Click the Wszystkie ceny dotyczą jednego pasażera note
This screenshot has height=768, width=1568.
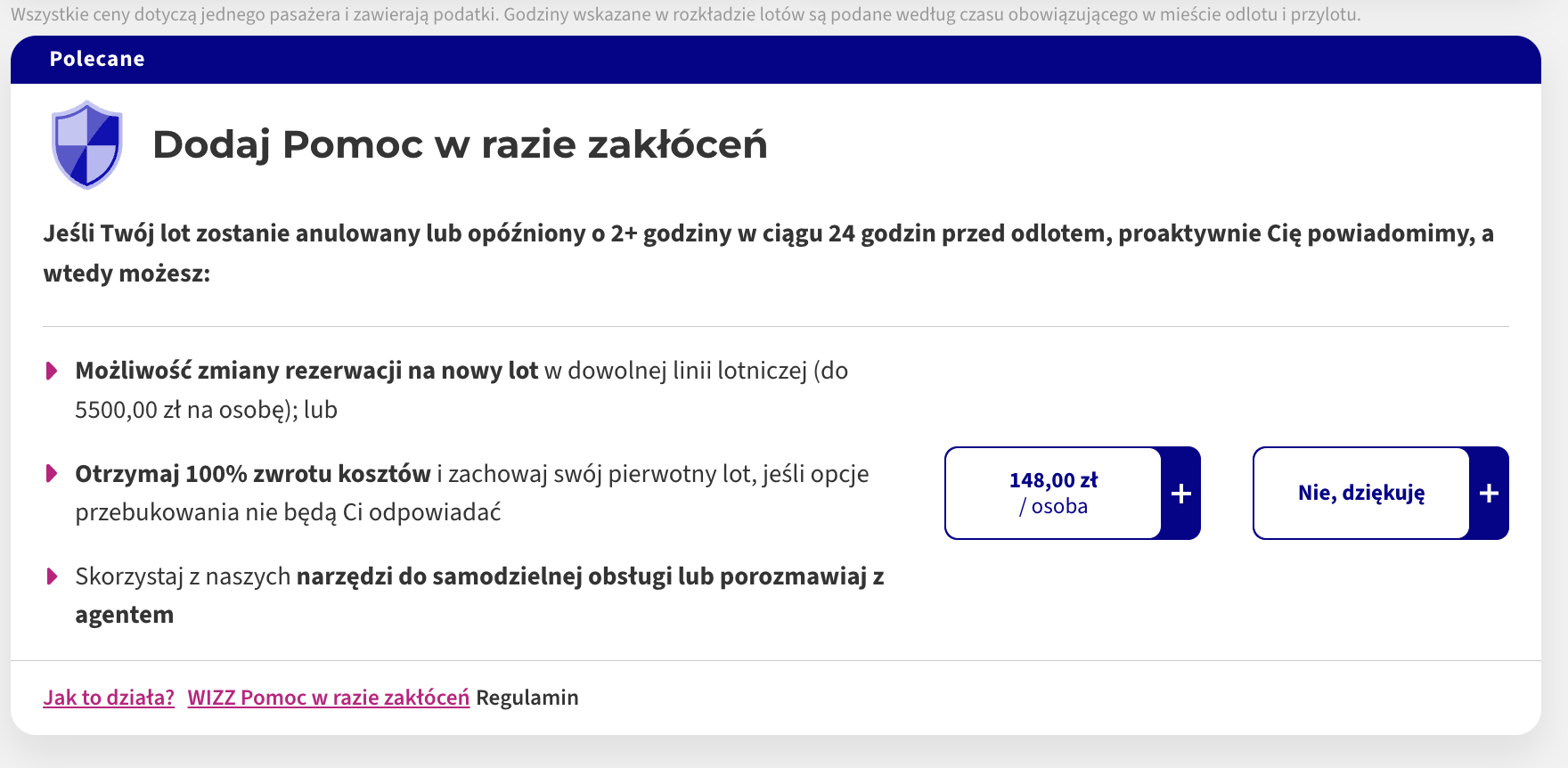click(x=686, y=15)
